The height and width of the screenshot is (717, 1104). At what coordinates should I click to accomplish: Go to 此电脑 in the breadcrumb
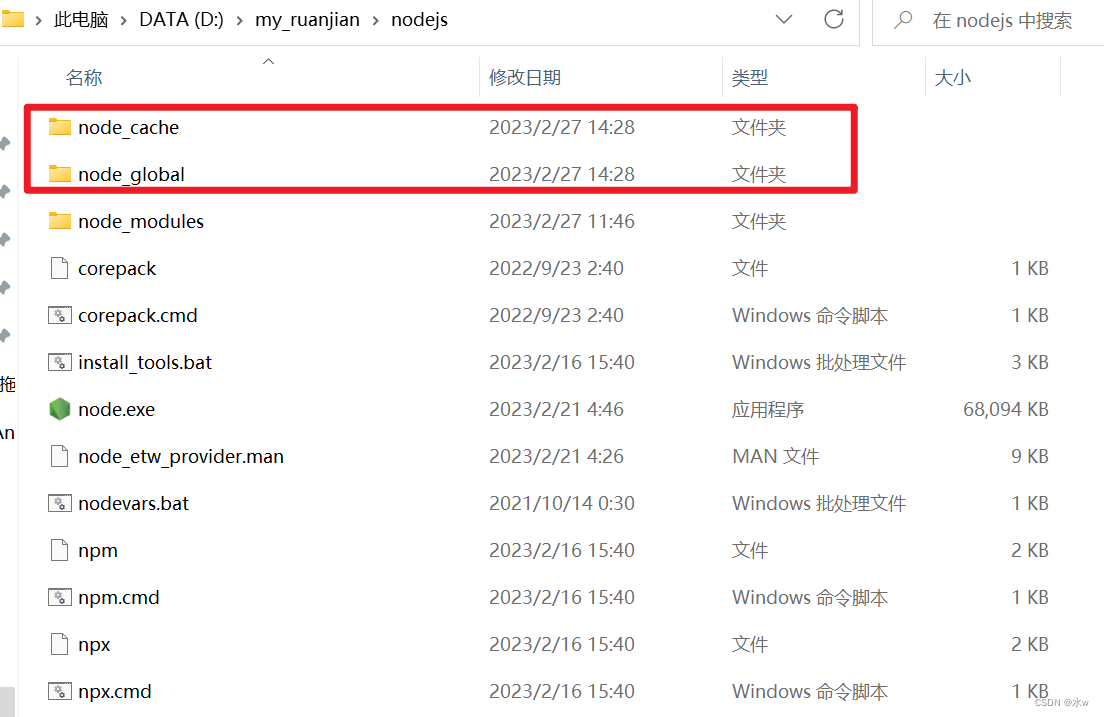tap(81, 20)
